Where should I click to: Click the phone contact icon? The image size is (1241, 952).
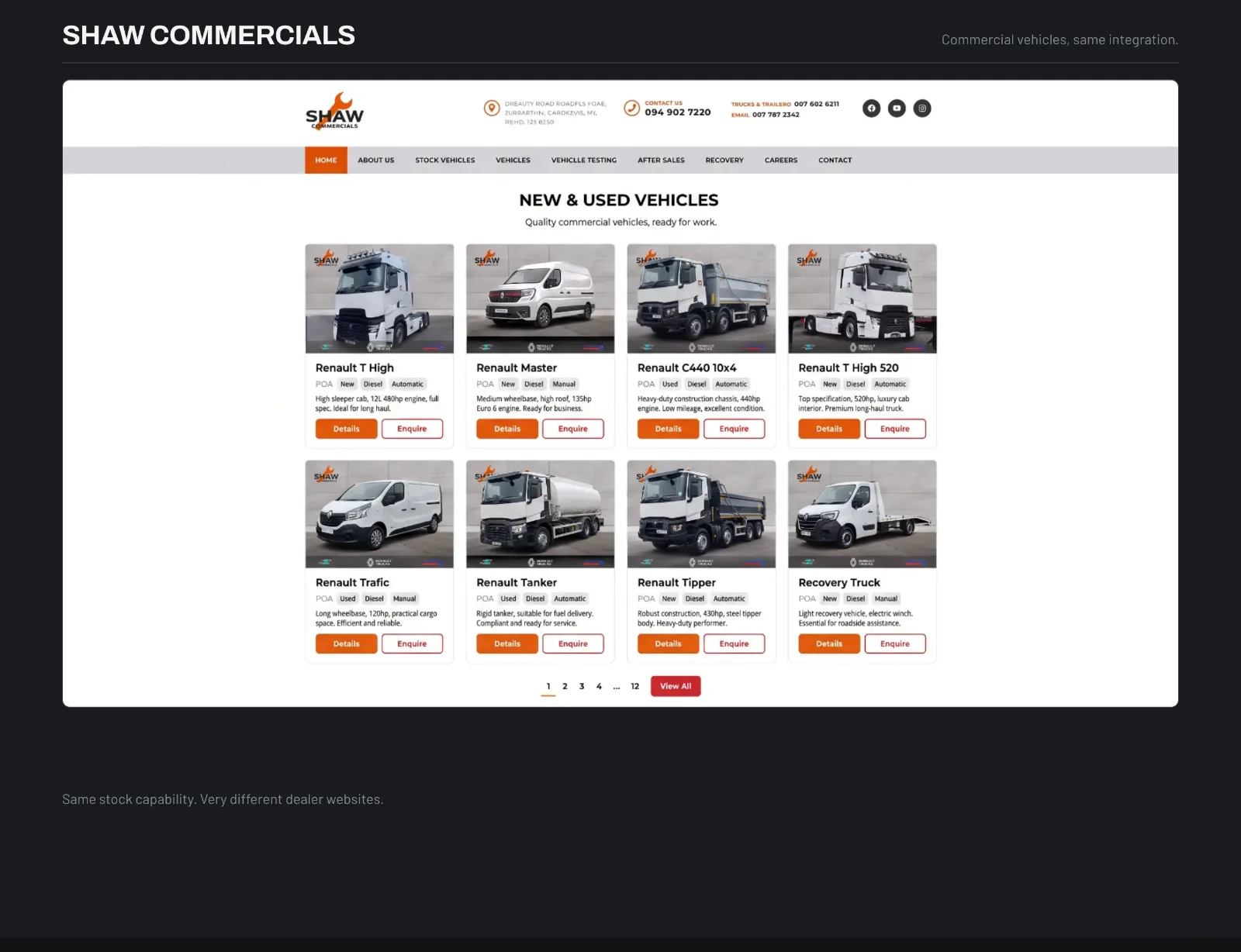(632, 109)
